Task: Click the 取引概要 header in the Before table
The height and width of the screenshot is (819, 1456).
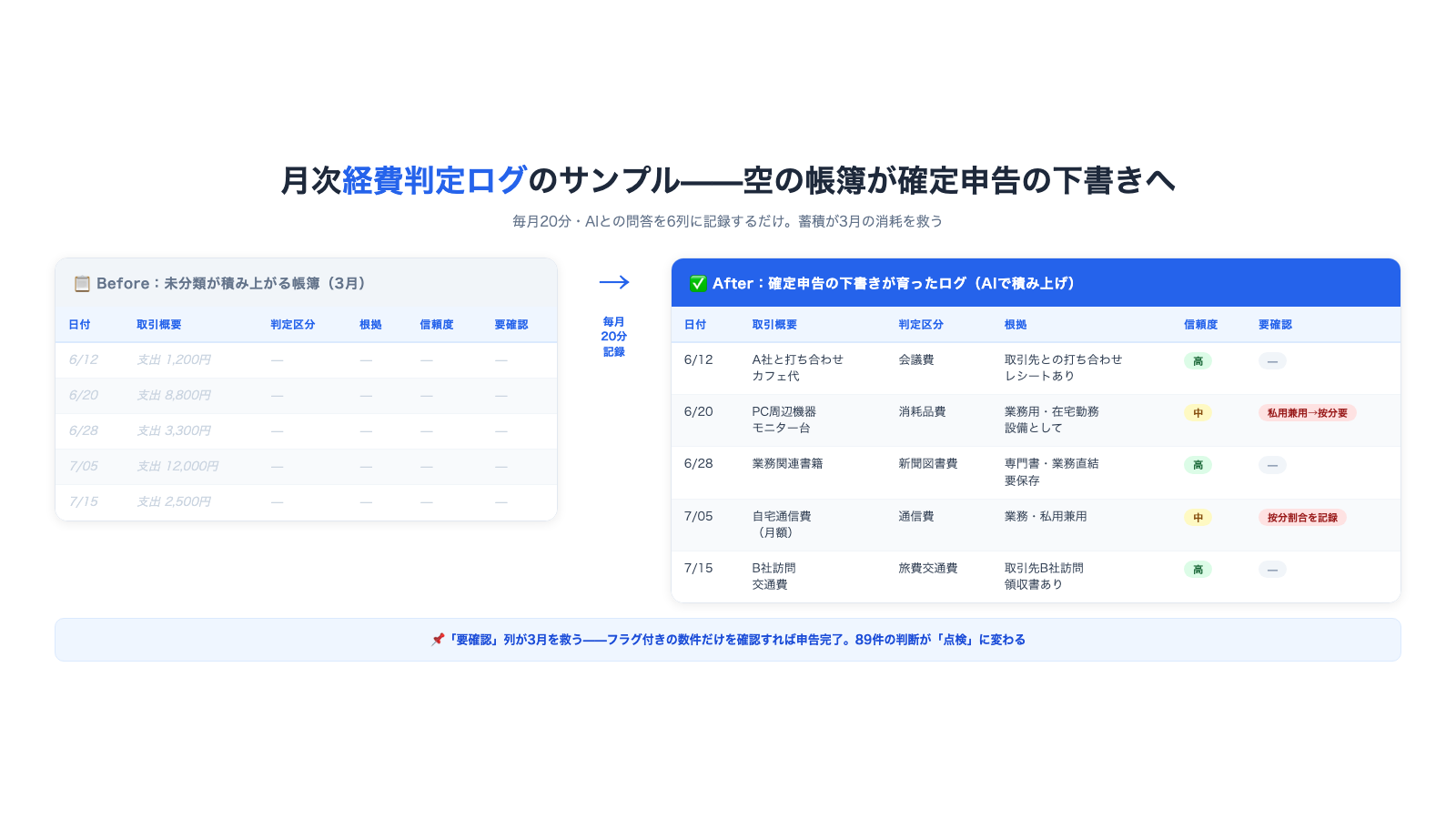Action: tap(158, 325)
